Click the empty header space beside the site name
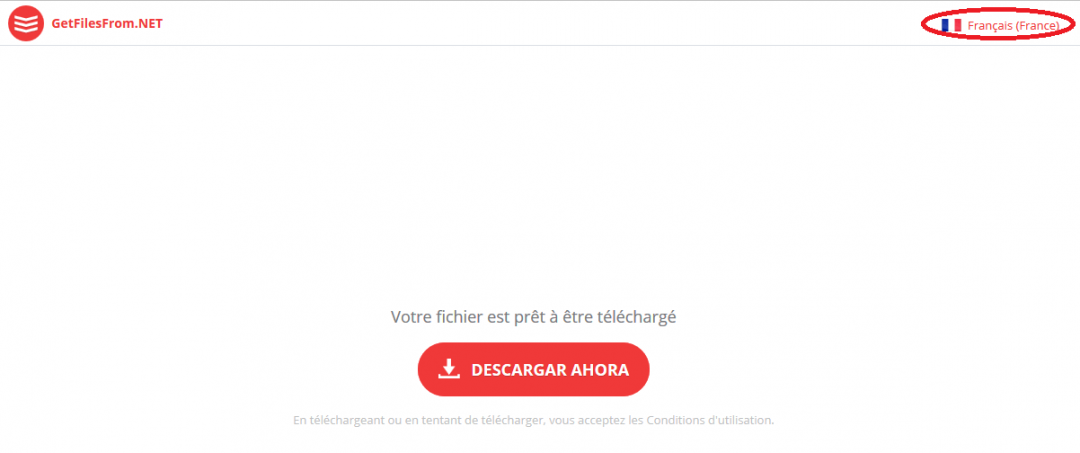The image size is (1080, 453). [537, 23]
